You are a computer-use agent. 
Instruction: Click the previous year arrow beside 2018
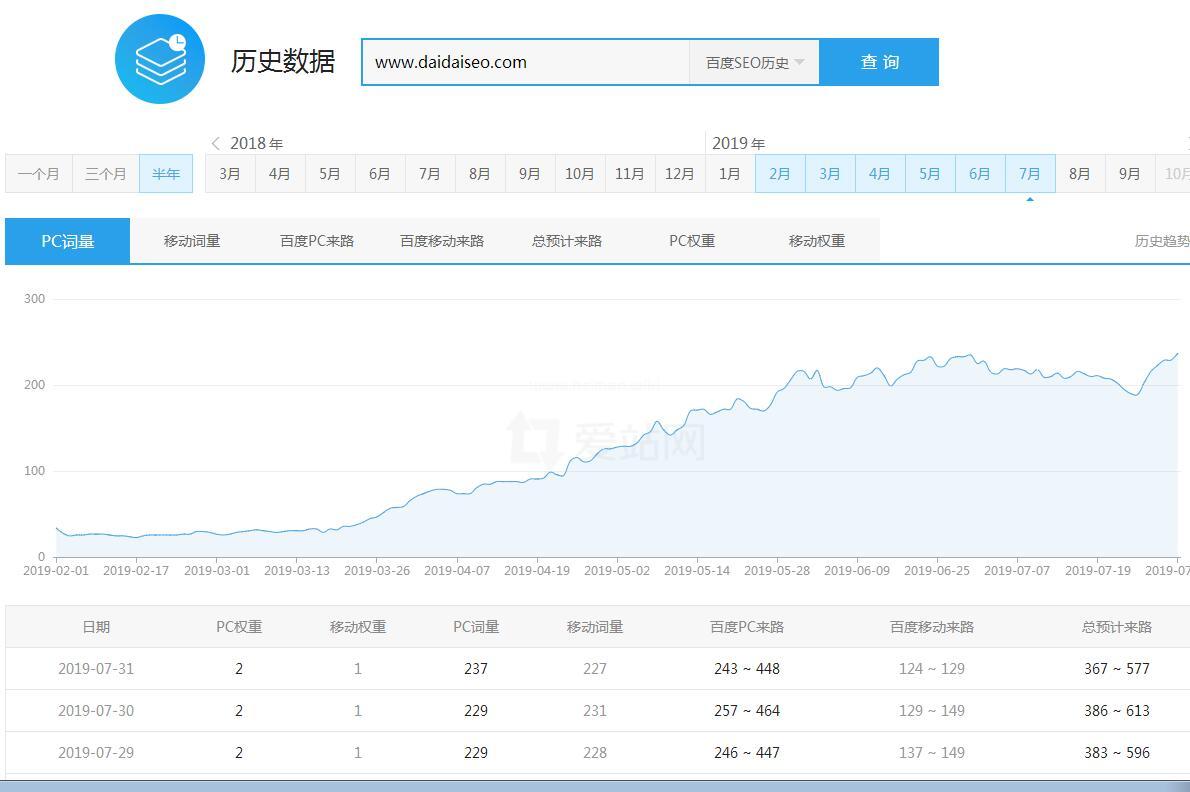coord(215,143)
